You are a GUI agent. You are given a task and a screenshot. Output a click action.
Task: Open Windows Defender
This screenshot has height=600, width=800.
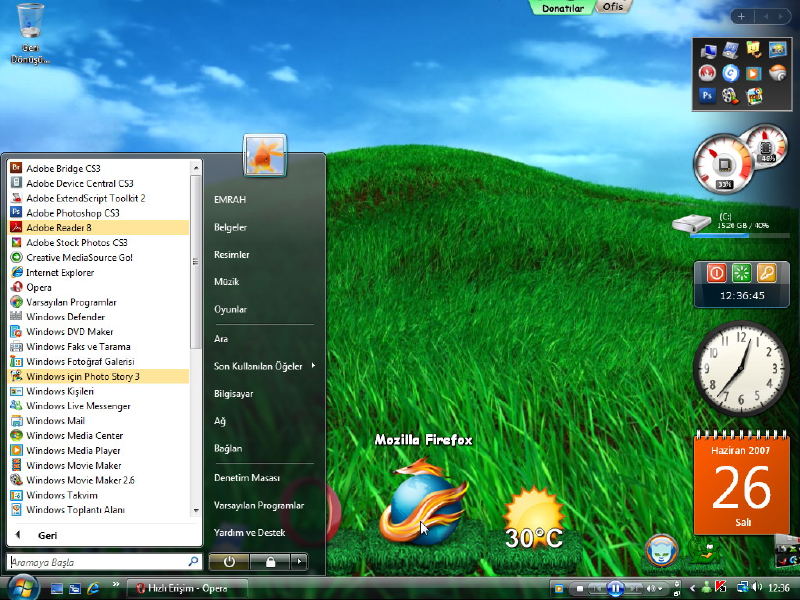click(x=98, y=317)
